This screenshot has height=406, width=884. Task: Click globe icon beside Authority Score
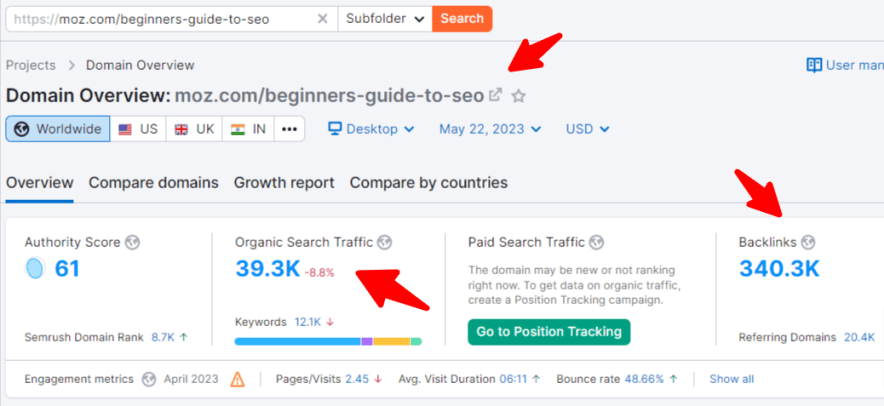coord(132,242)
